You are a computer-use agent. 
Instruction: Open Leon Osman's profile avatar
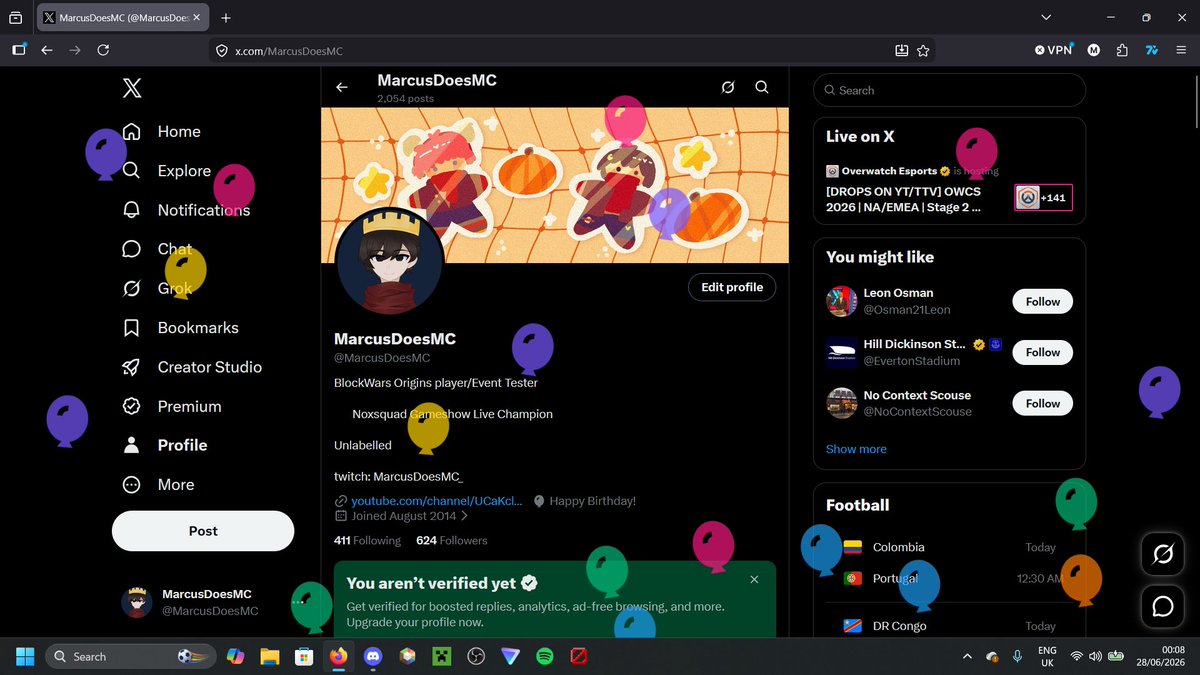[842, 301]
